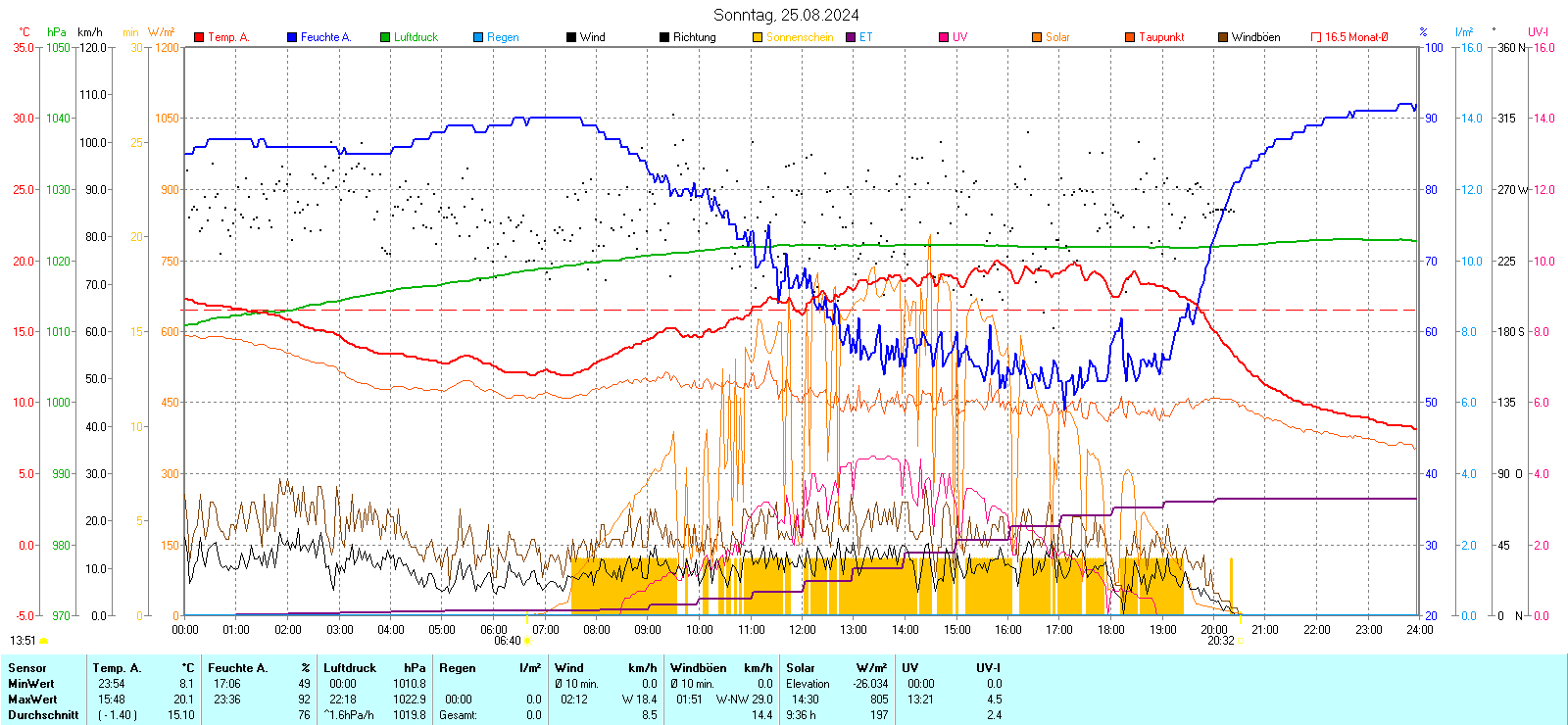Viewport: 1568px width, 725px height.
Task: Click the brown Windböen legend swatch
Action: (1223, 37)
